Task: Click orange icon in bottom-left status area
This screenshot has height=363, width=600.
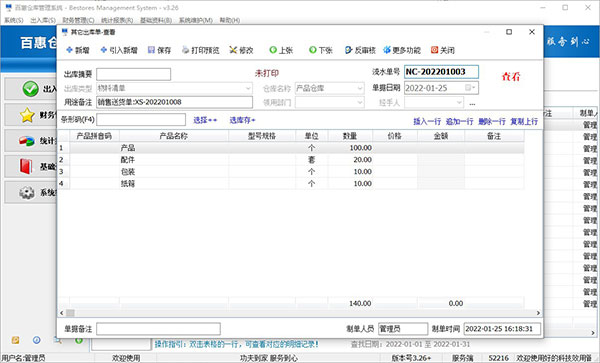Action: [15, 340]
